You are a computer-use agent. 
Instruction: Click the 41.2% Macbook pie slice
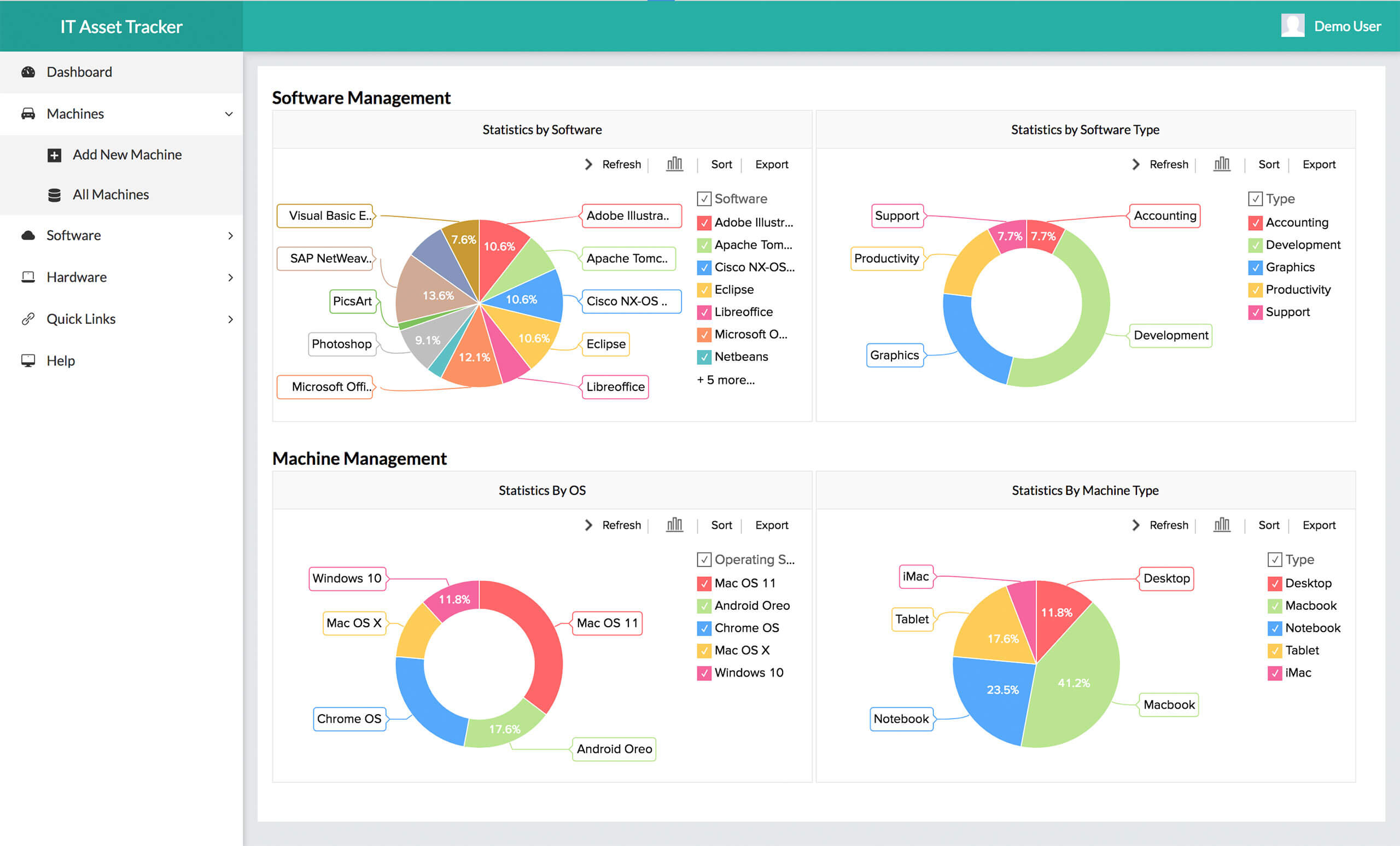point(1074,682)
